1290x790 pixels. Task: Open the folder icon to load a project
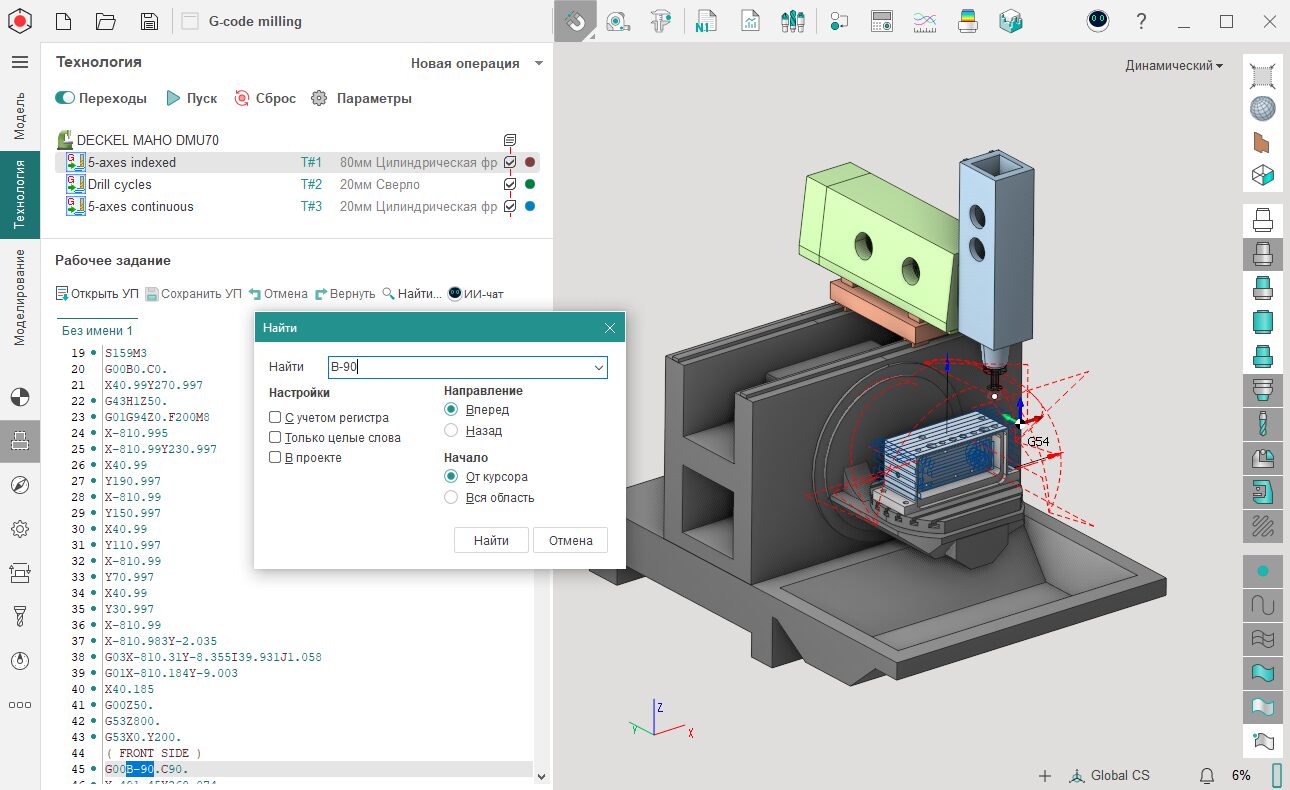105,21
